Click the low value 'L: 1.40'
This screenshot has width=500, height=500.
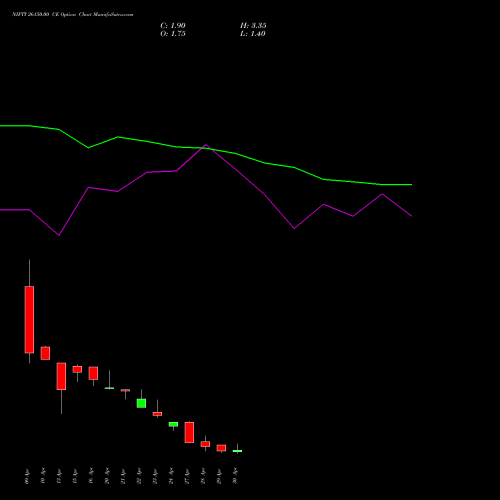tap(253, 34)
